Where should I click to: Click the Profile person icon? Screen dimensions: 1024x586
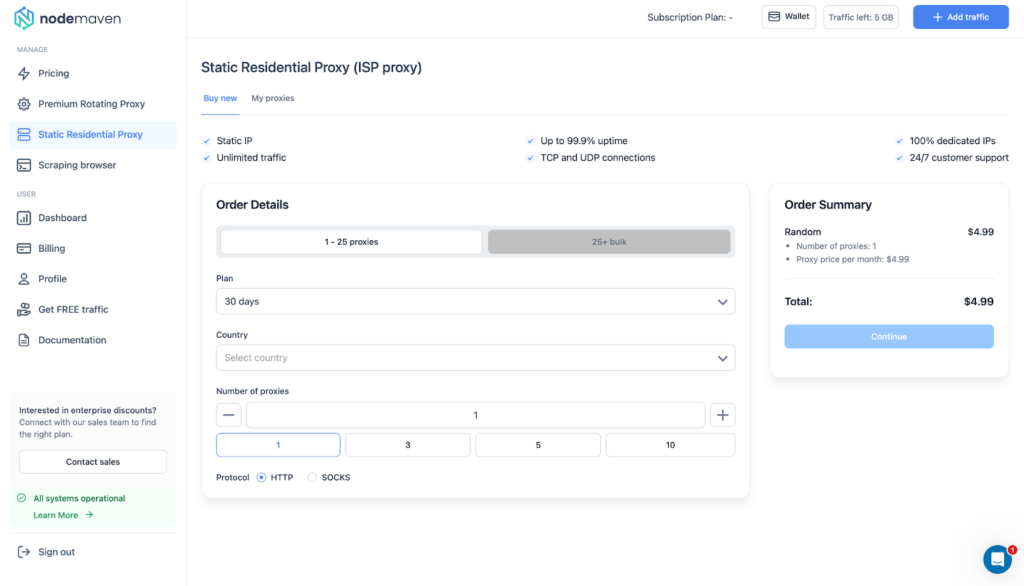(x=24, y=279)
